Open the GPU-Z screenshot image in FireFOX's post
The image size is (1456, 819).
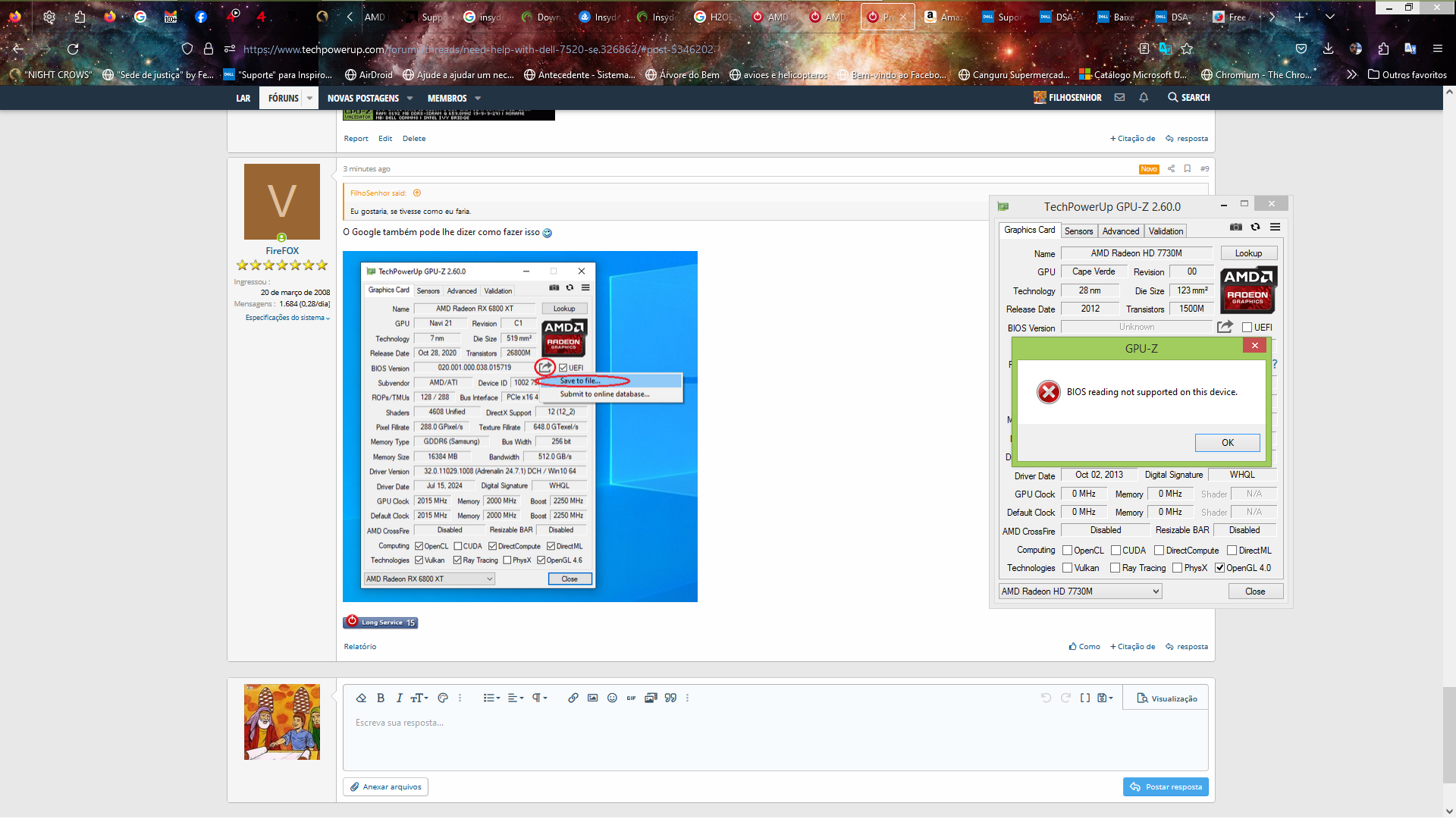[520, 426]
